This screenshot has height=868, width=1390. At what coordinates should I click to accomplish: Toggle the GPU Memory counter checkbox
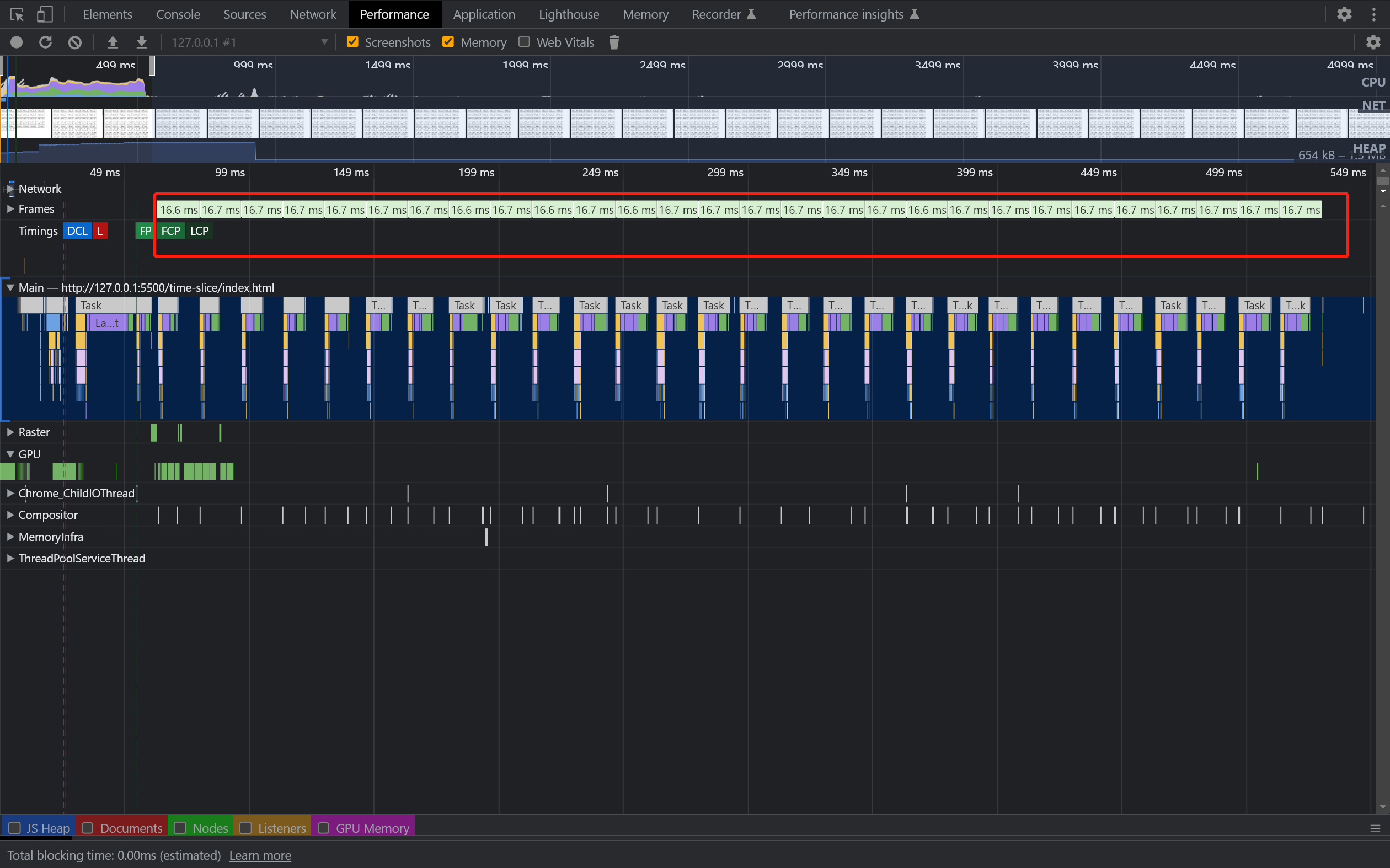tap(323, 828)
